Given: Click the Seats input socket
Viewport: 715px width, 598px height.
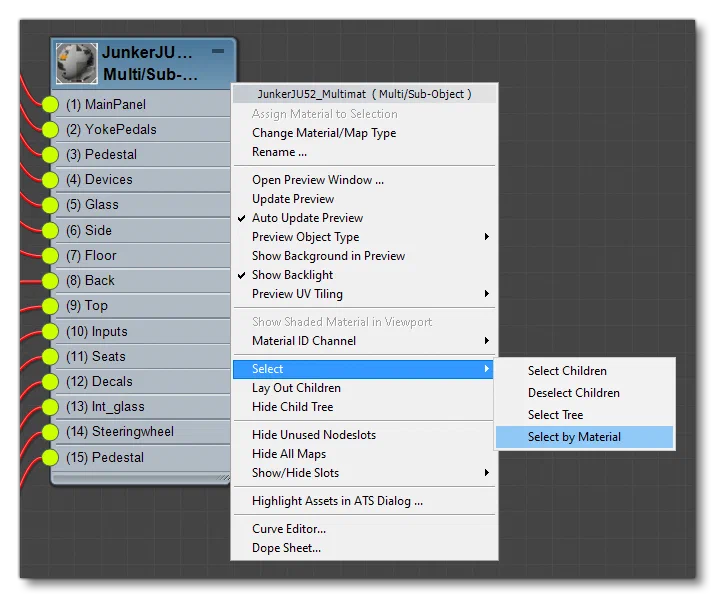Looking at the screenshot, I should click(50, 357).
